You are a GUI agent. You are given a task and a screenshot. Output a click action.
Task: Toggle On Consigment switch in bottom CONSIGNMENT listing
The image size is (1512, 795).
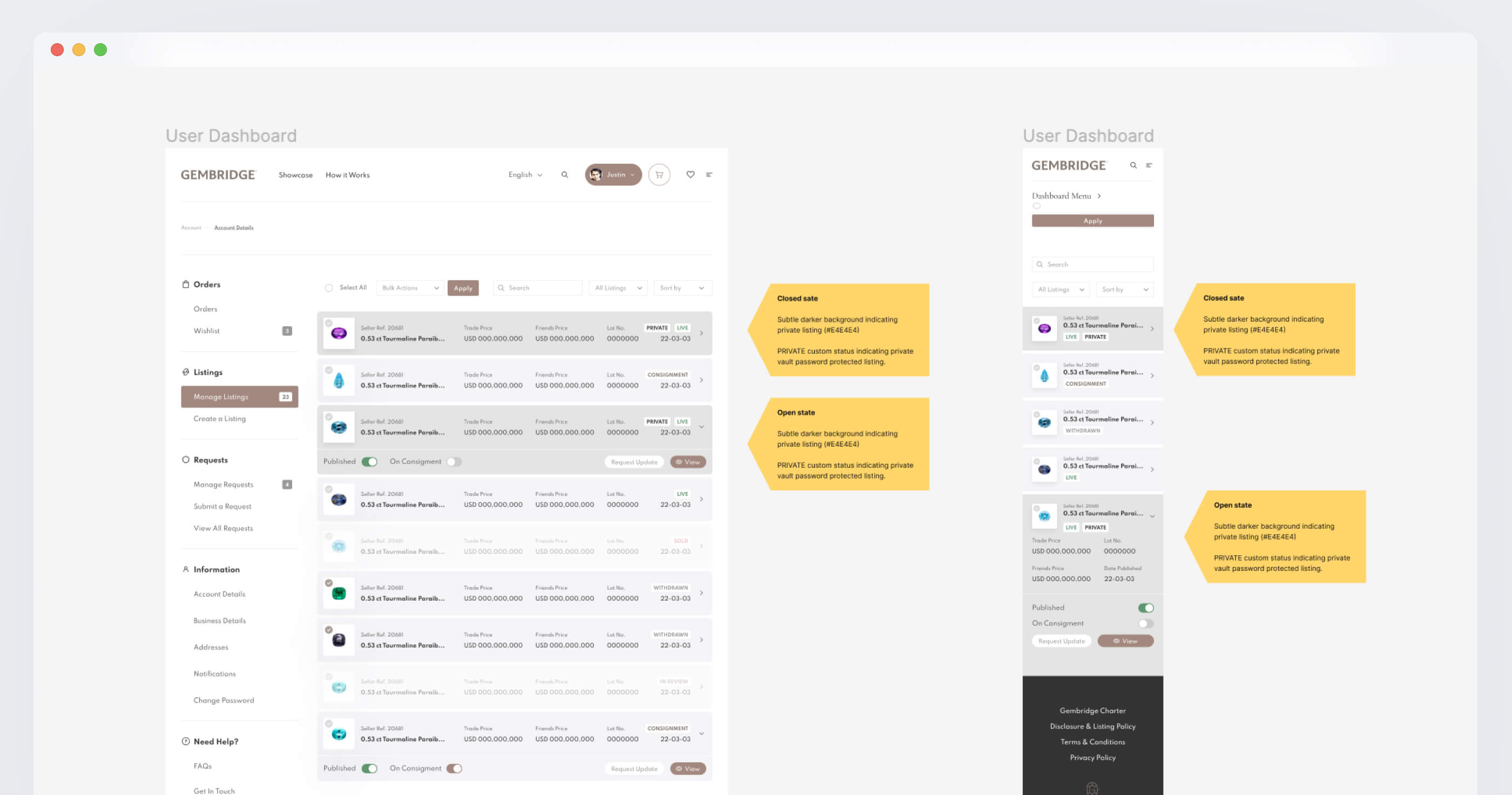454,768
